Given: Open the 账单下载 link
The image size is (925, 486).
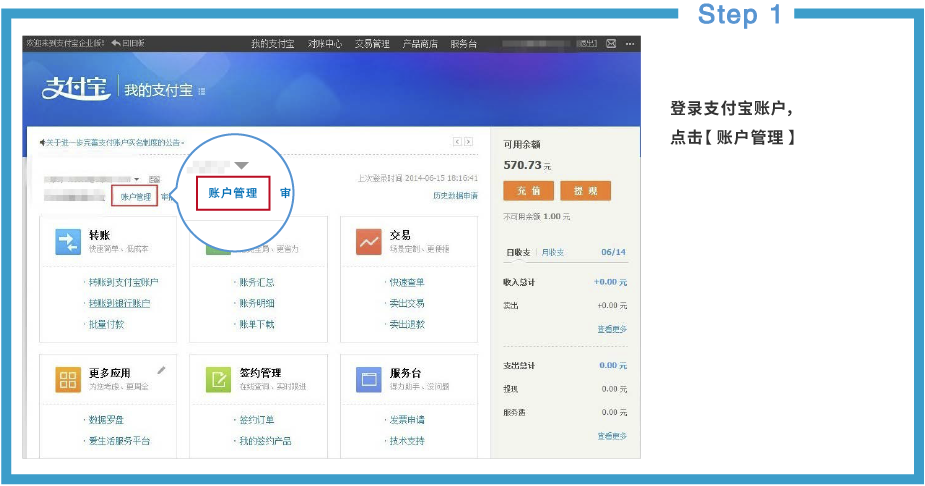Looking at the screenshot, I should click(x=257, y=324).
